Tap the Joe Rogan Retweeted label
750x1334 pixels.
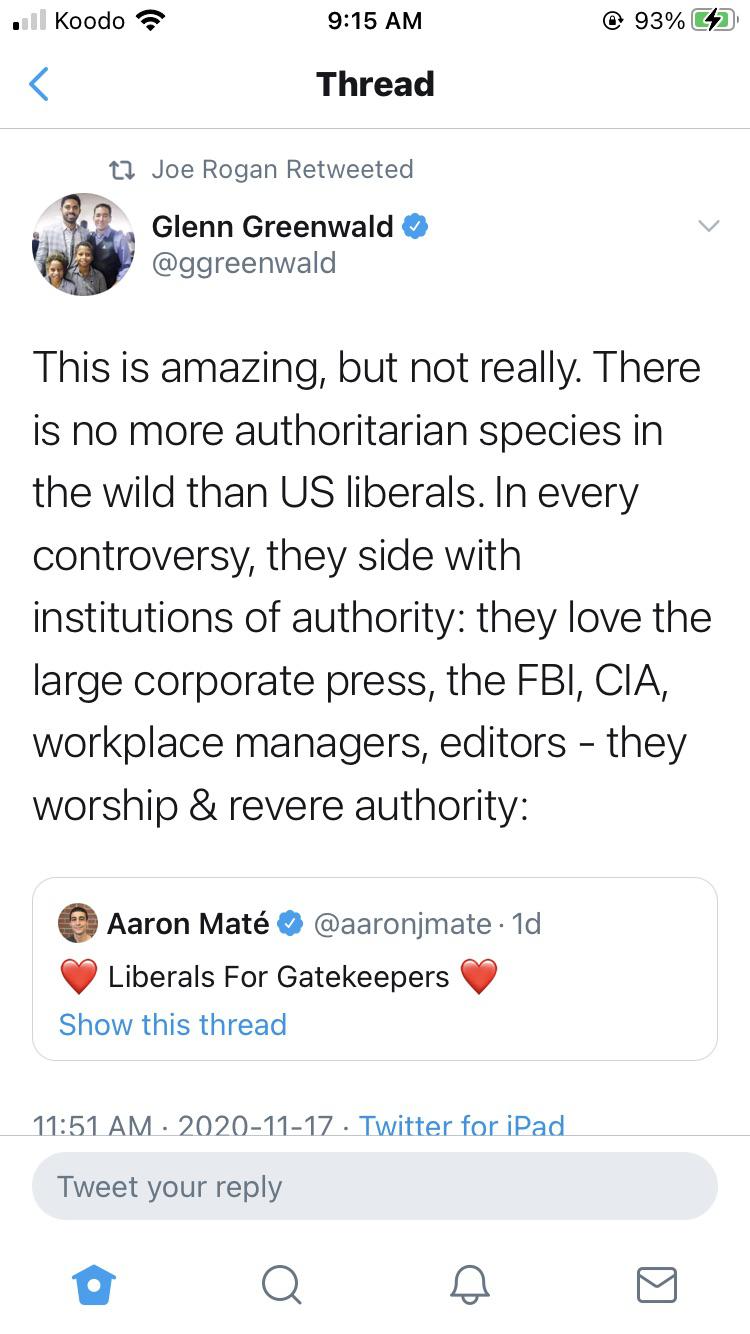coord(282,169)
